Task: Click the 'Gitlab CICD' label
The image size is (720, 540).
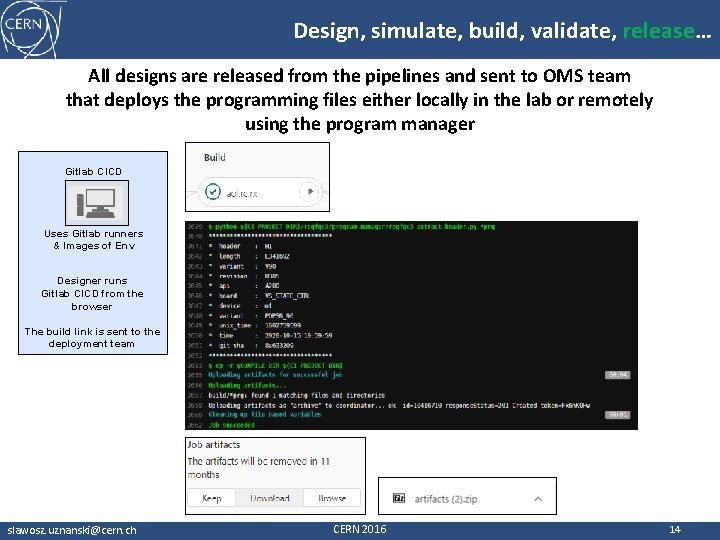Action: tap(93, 171)
